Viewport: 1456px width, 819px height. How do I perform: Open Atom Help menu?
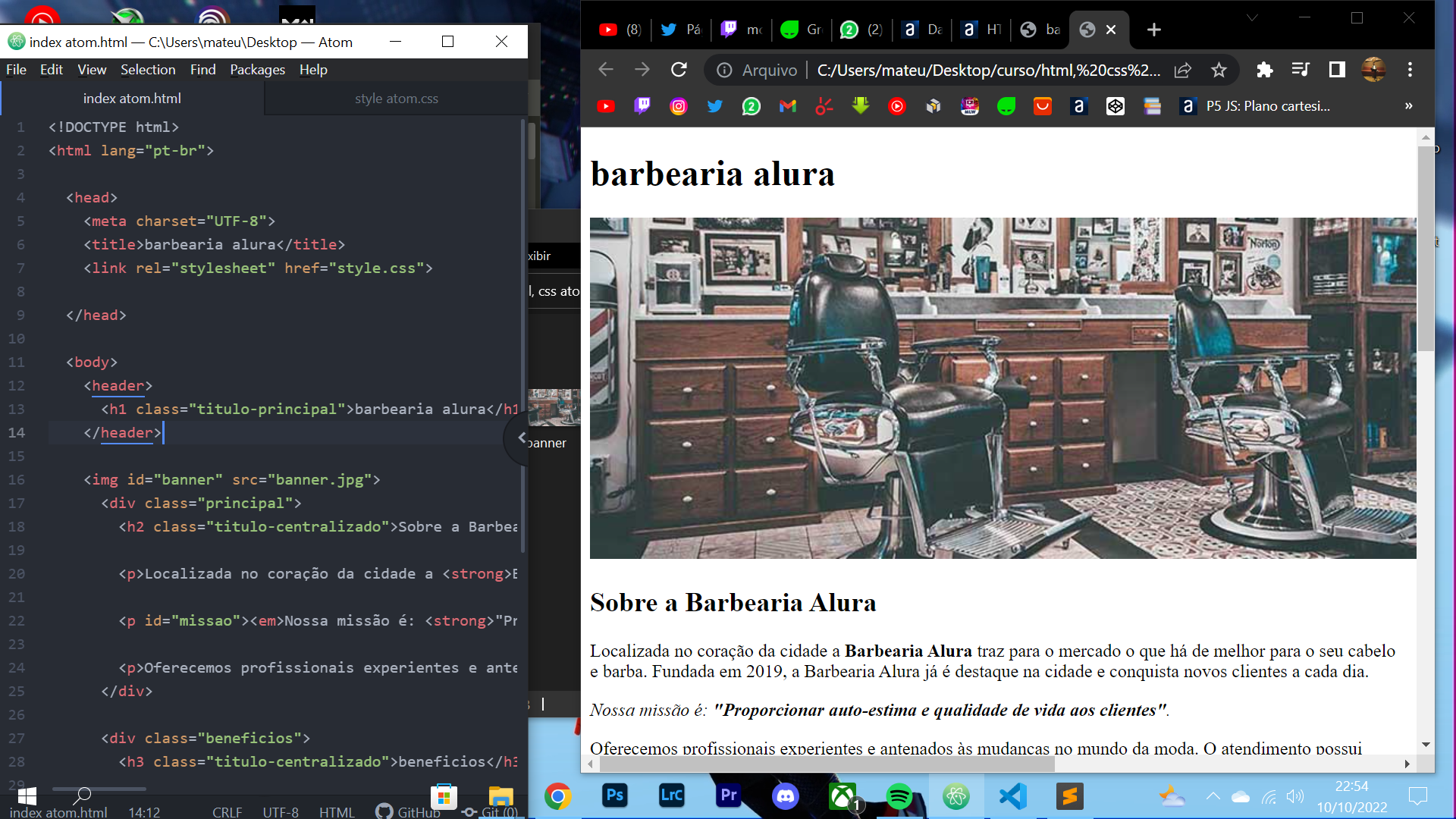point(313,70)
